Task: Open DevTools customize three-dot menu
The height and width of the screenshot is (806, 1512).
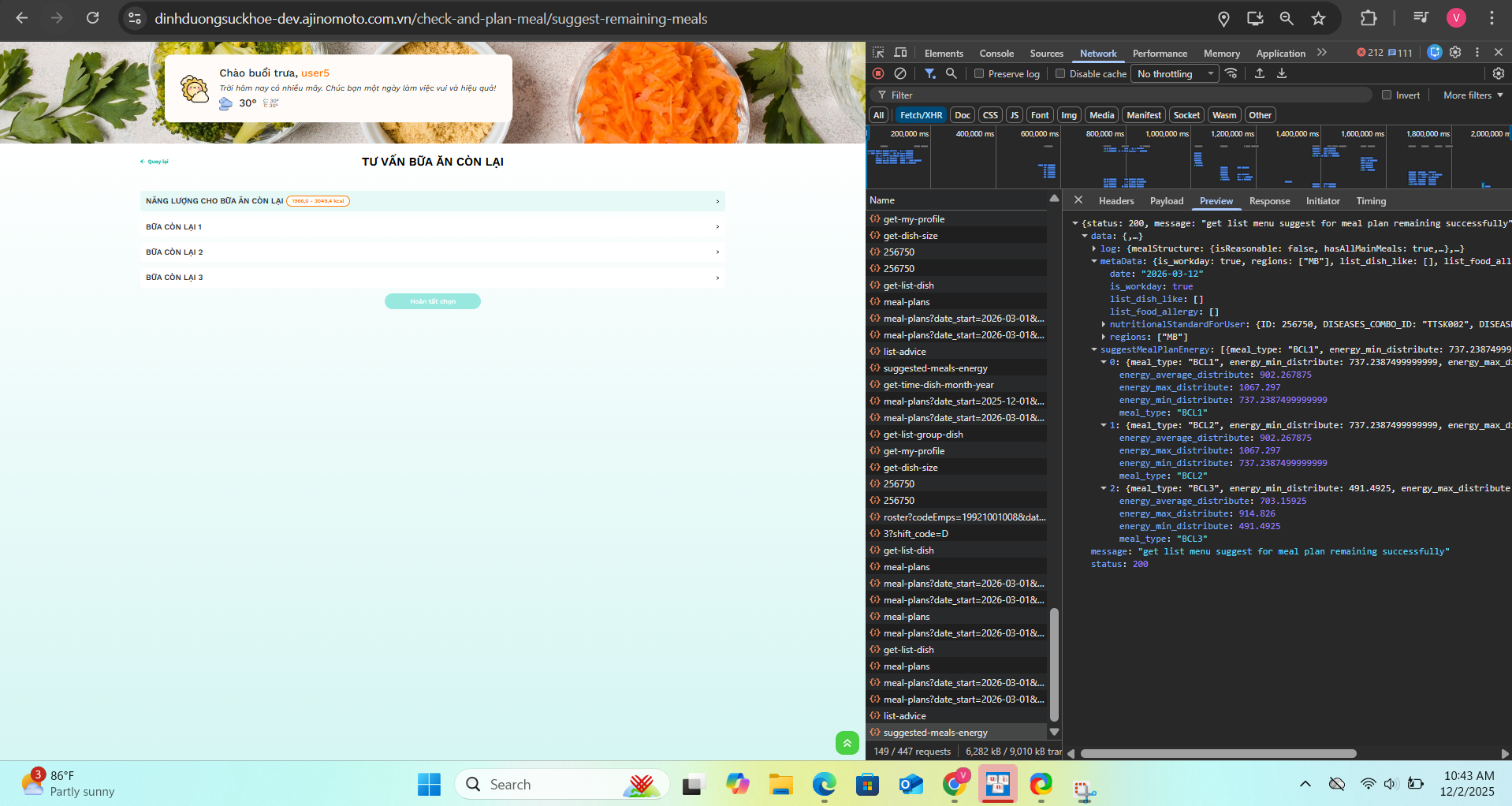Action: [x=1477, y=52]
